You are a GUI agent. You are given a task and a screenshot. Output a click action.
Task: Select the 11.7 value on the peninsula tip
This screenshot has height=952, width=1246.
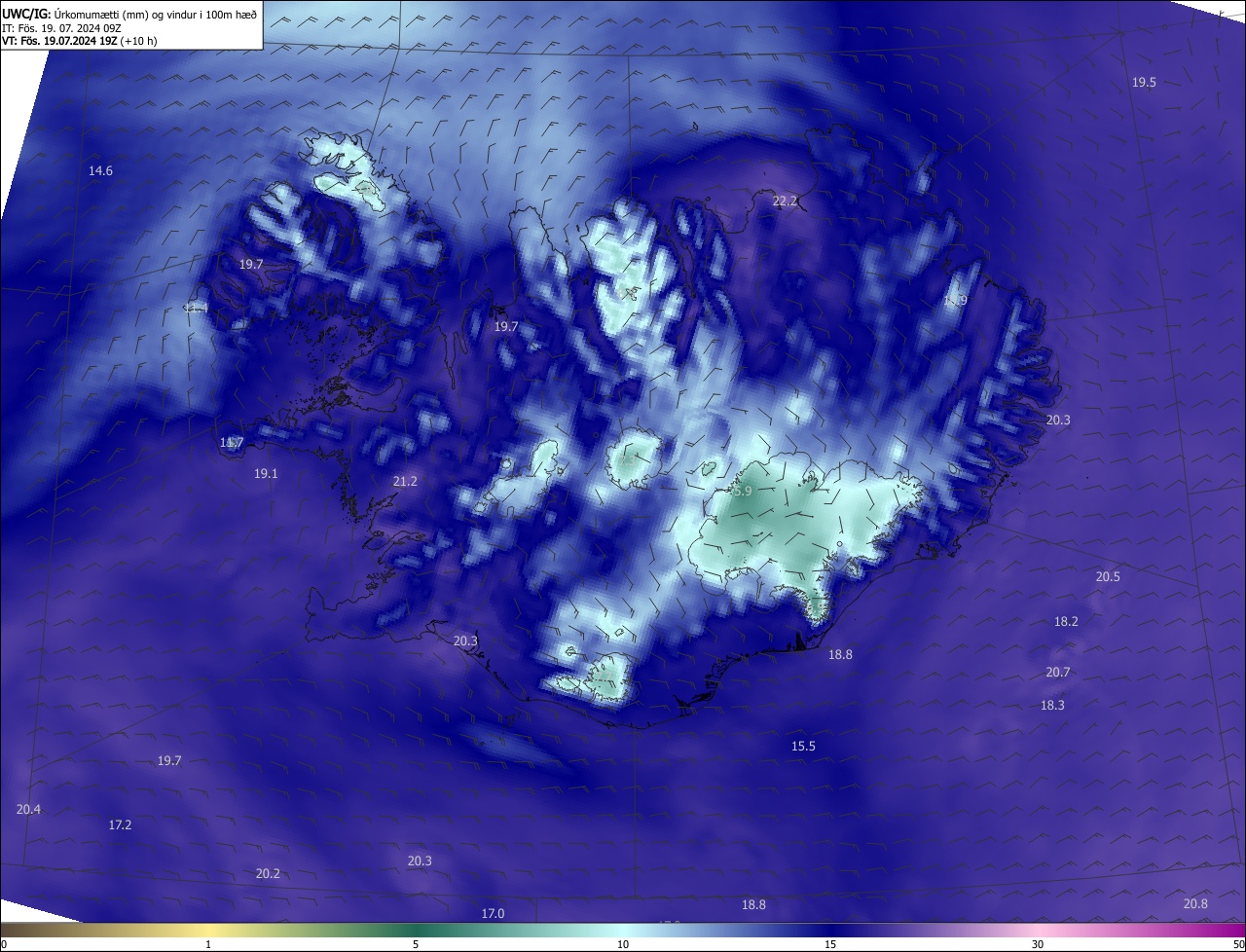(232, 443)
